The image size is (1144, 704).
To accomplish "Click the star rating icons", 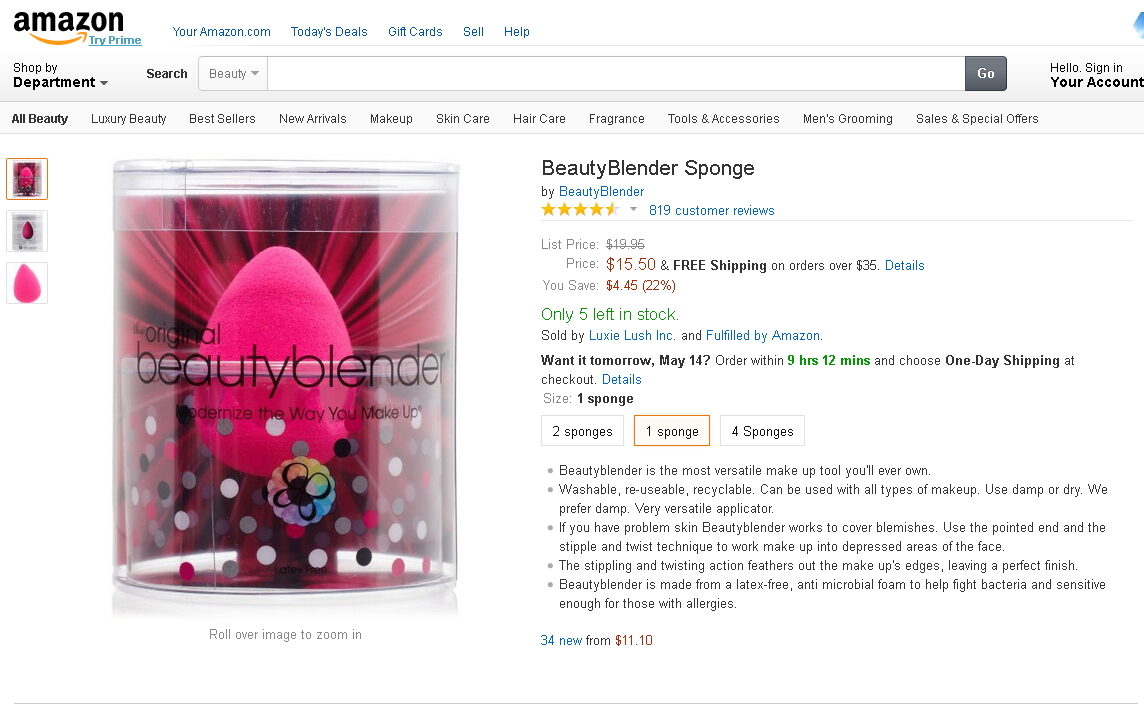I will point(579,210).
